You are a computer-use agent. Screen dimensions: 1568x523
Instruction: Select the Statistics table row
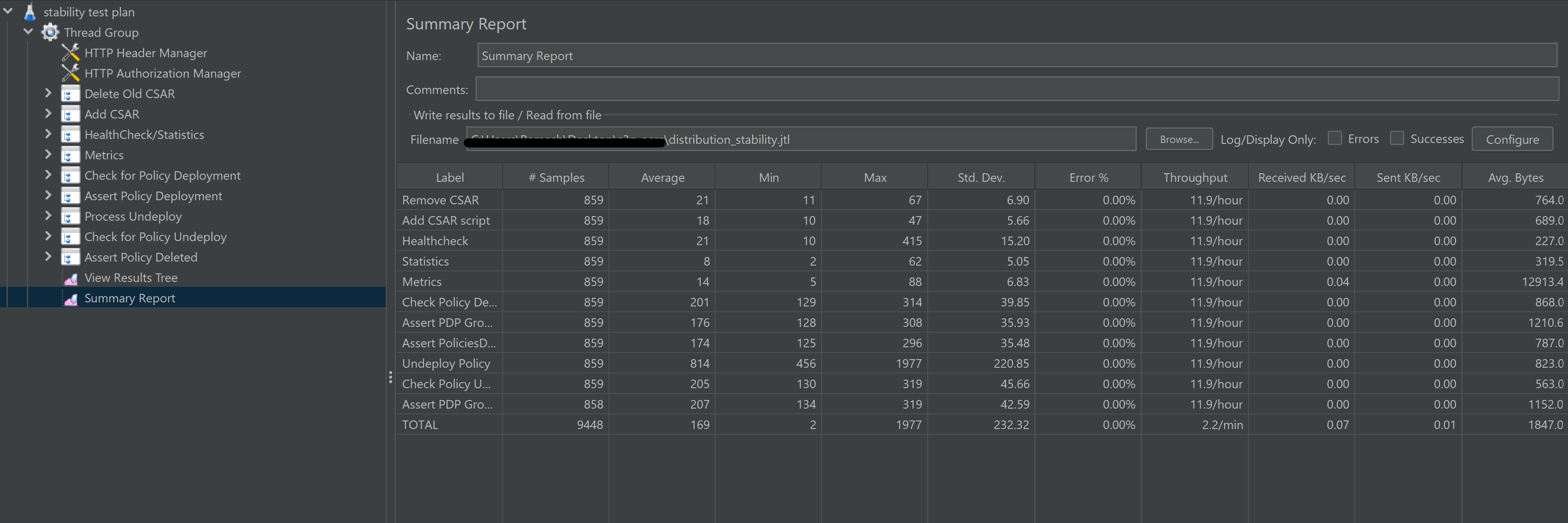pos(982,261)
